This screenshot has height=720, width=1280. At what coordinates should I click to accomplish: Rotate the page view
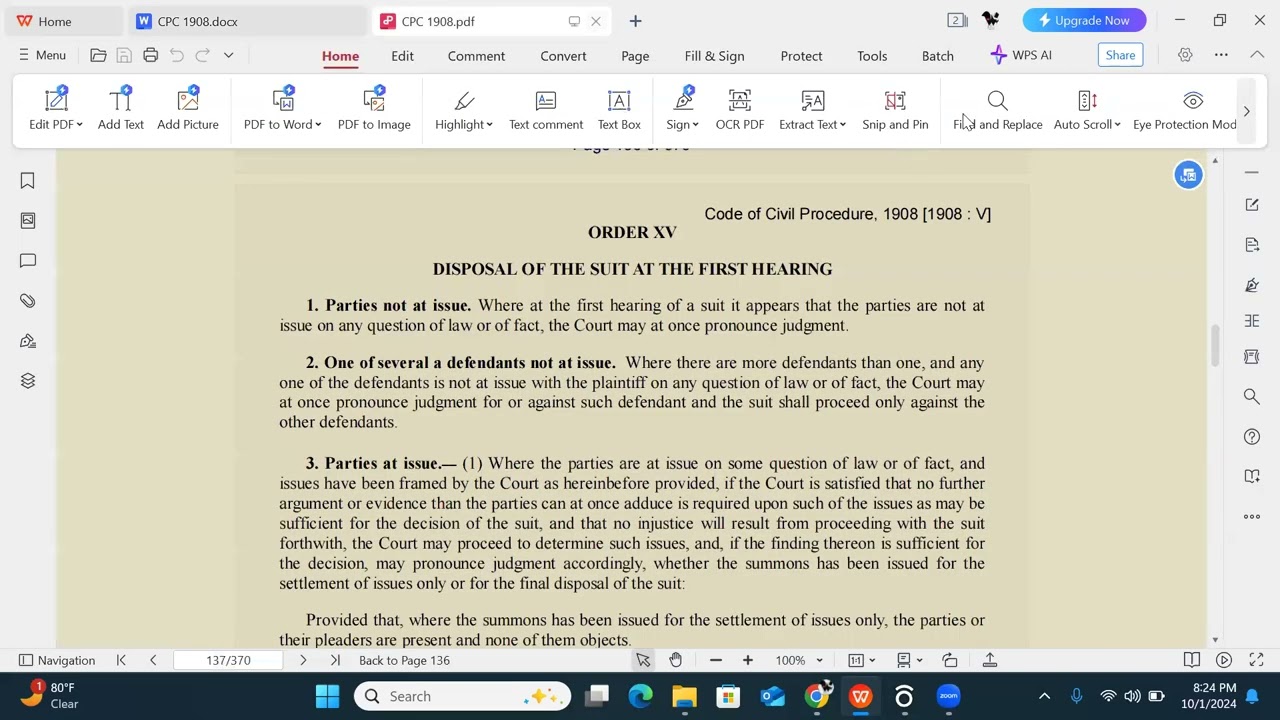pos(950,660)
